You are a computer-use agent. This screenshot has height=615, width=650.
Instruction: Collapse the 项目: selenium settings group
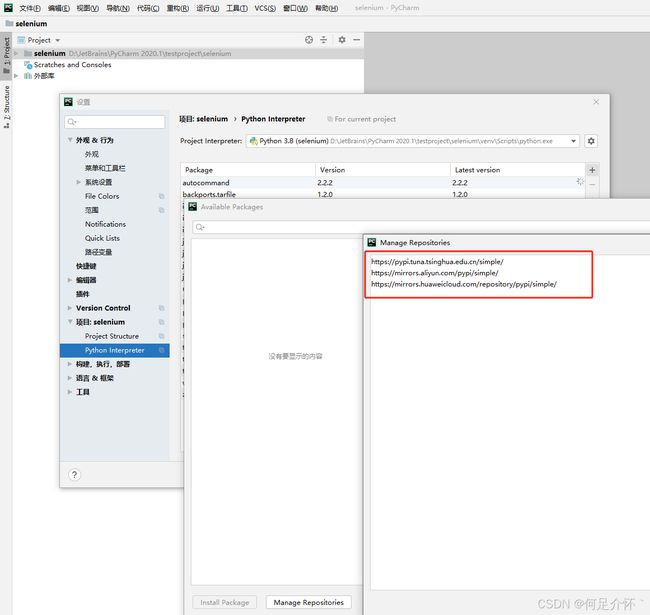tap(70, 322)
